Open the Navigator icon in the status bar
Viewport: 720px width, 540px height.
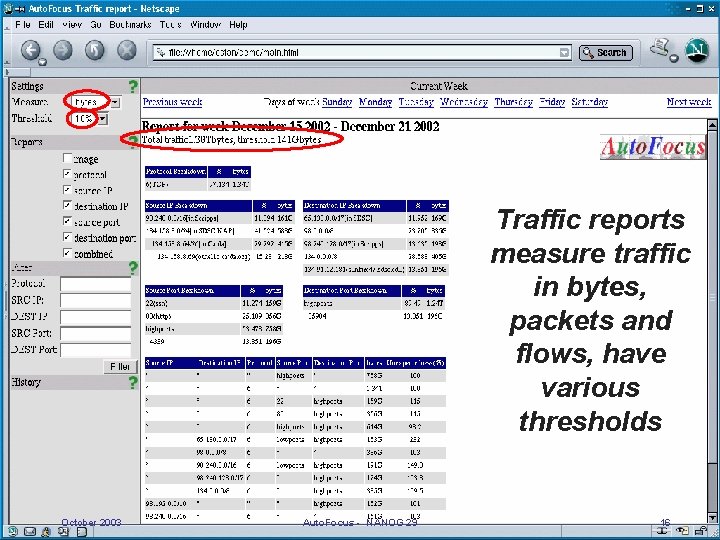coord(12,532)
